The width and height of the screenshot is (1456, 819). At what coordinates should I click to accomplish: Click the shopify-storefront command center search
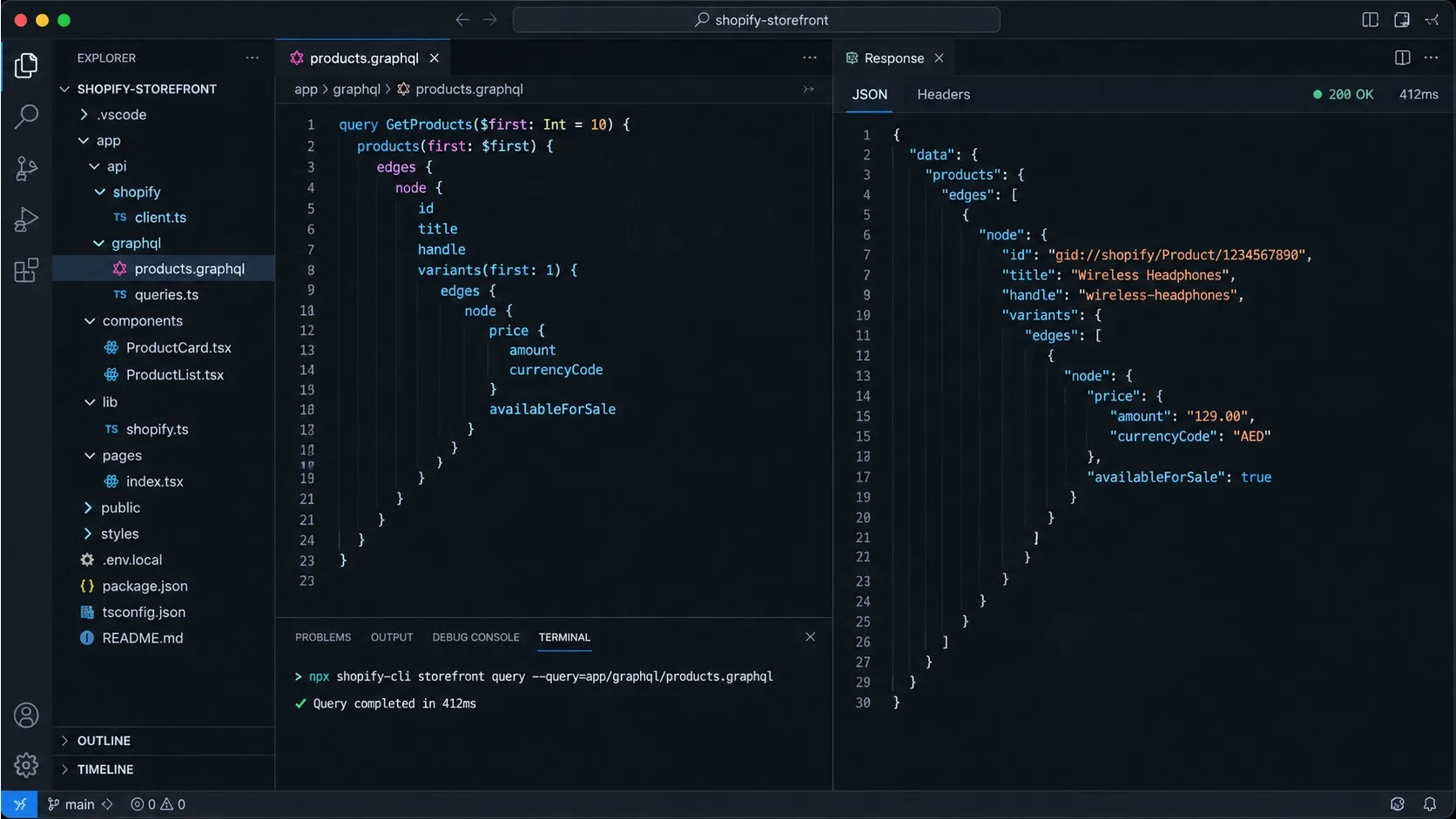point(756,19)
